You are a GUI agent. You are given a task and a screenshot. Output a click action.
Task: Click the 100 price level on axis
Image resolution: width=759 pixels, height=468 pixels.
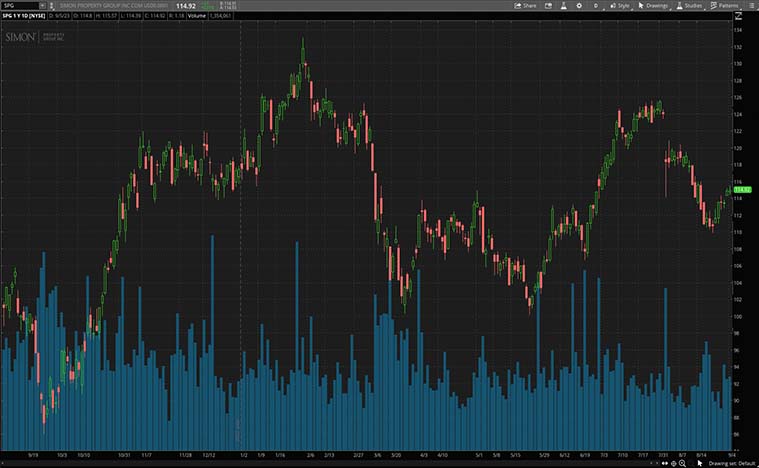click(738, 317)
